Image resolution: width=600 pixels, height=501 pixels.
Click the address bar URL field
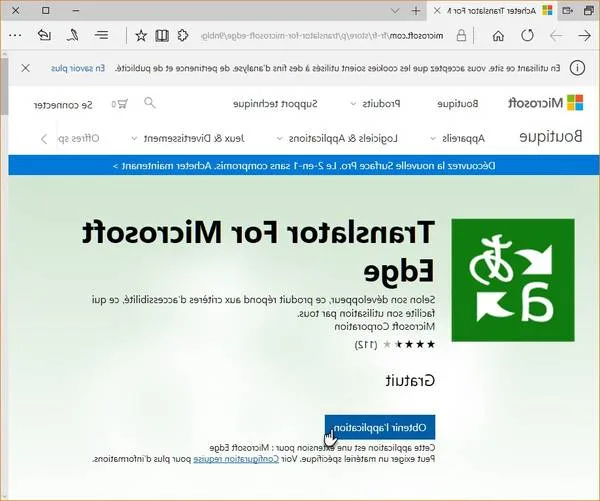point(321,36)
